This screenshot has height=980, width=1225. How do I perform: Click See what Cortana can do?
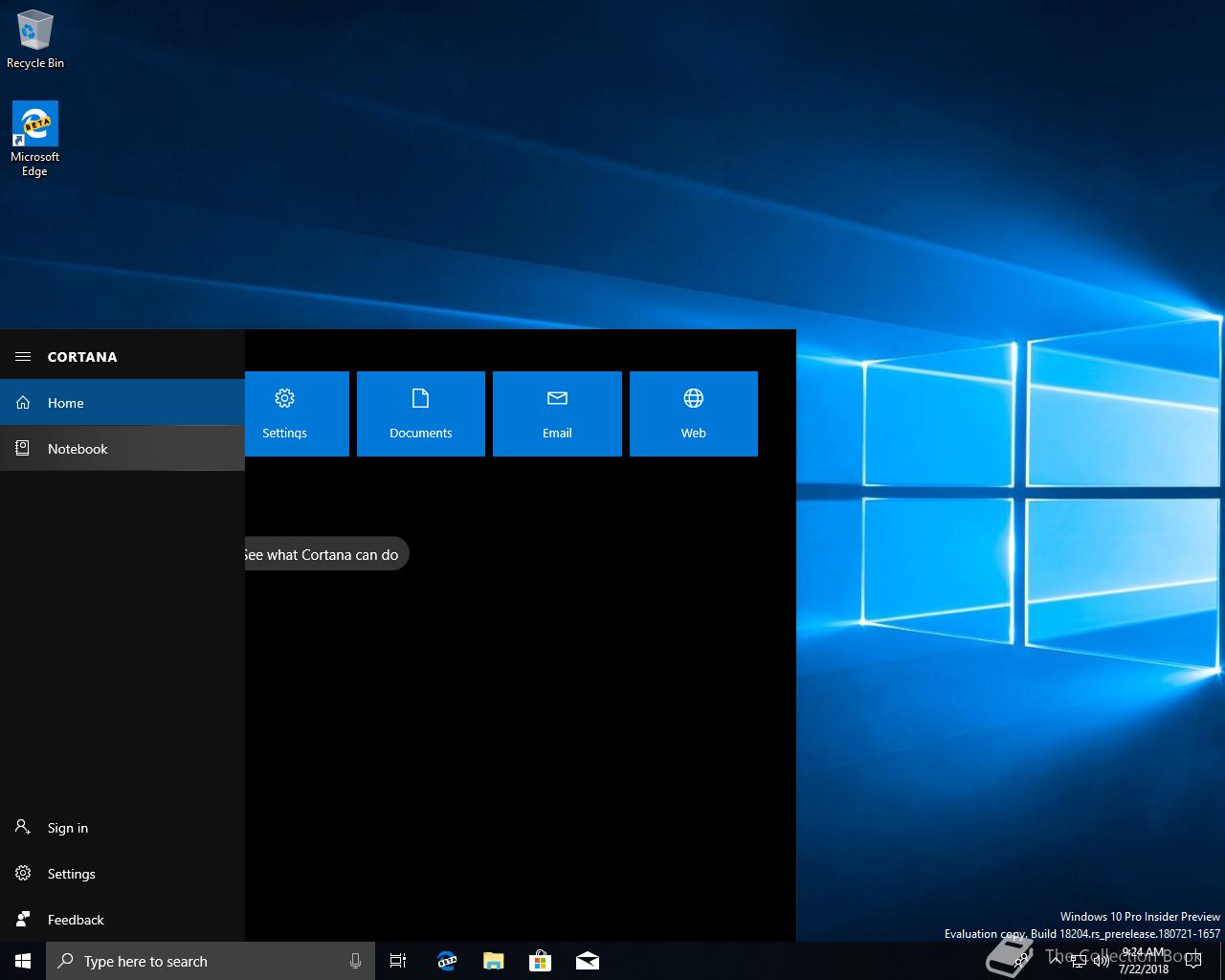[x=326, y=554]
